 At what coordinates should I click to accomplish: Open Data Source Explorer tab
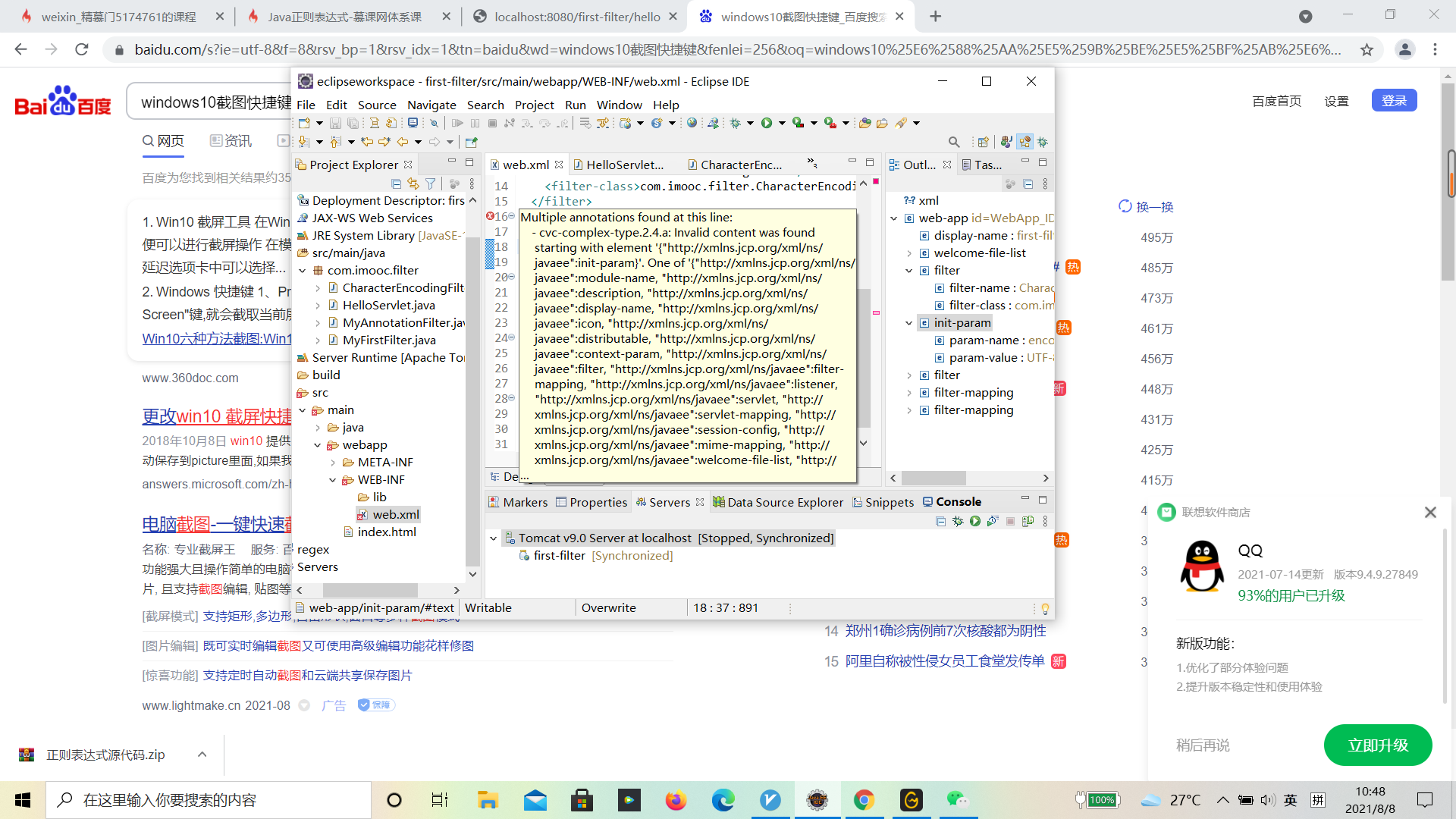point(778,502)
